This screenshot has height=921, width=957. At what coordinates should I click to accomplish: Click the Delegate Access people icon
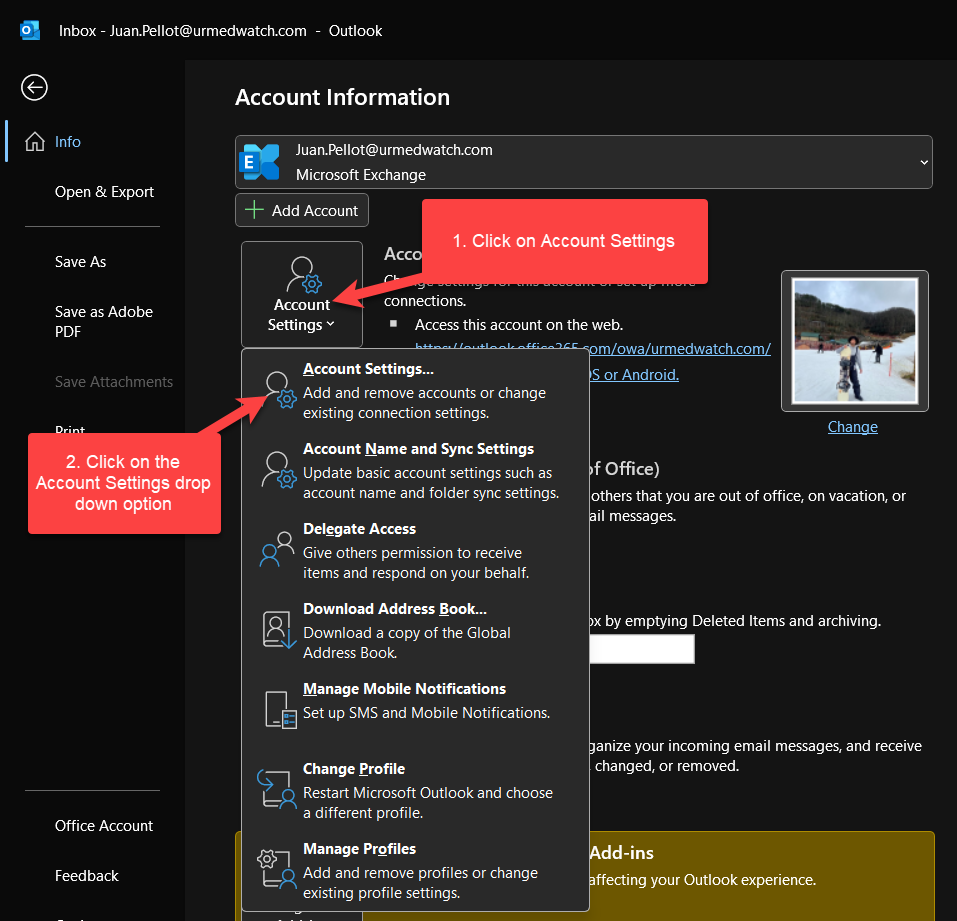(276, 549)
